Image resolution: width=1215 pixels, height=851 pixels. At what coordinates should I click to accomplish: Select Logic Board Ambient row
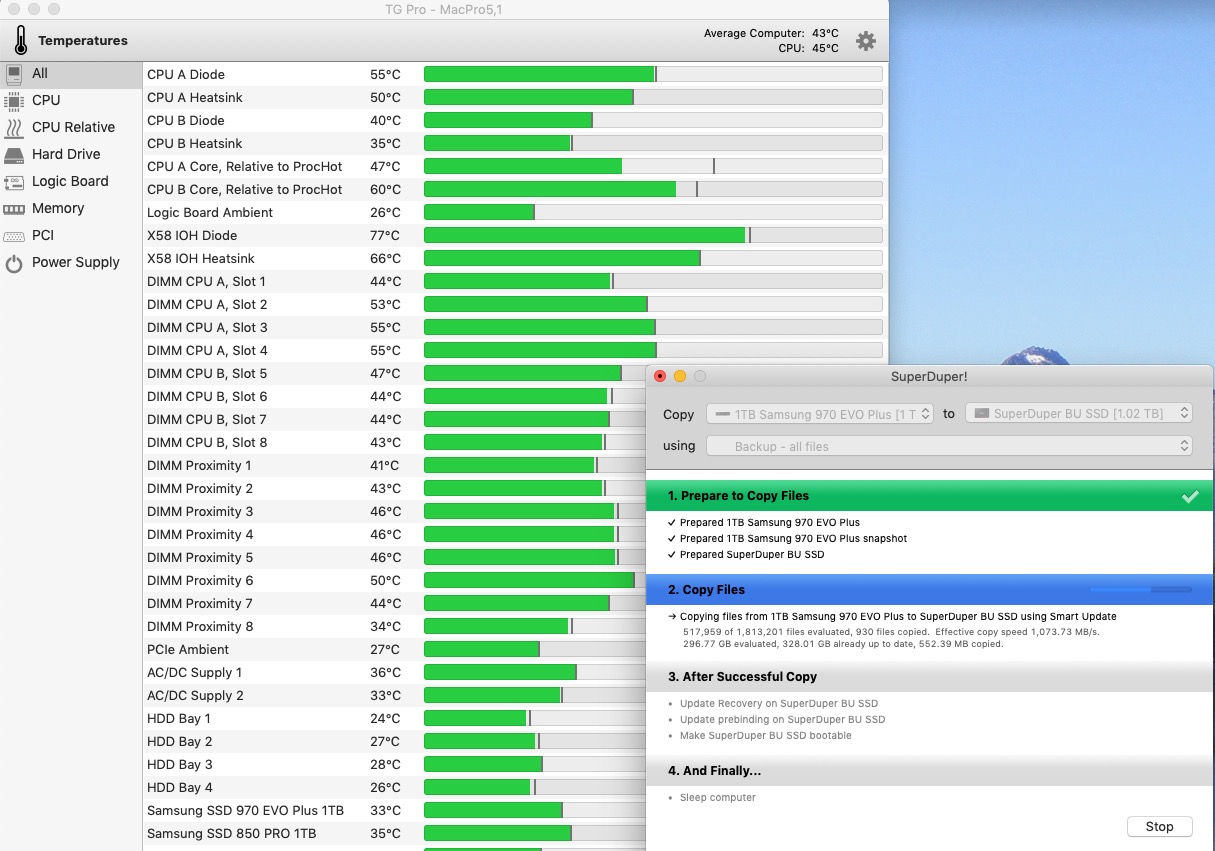tap(515, 212)
